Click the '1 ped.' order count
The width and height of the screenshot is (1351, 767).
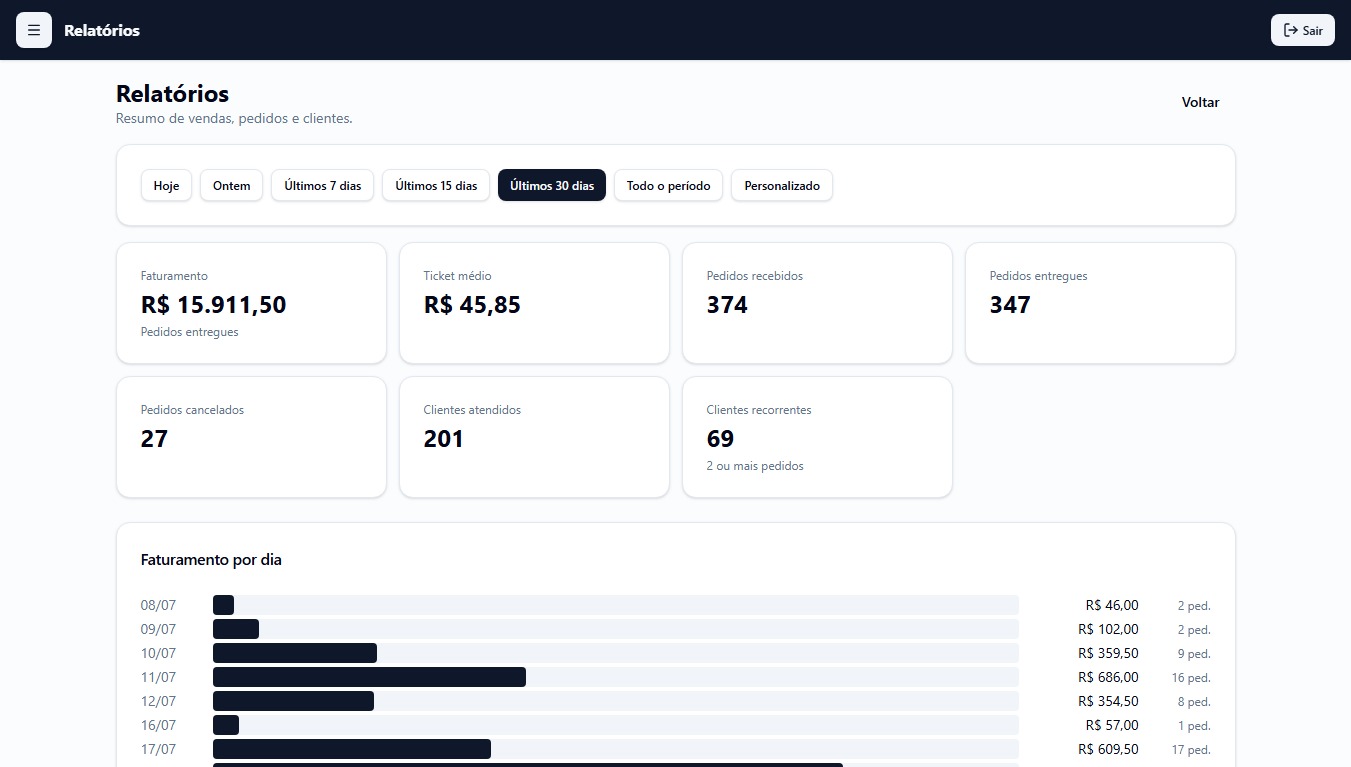[x=1194, y=726]
